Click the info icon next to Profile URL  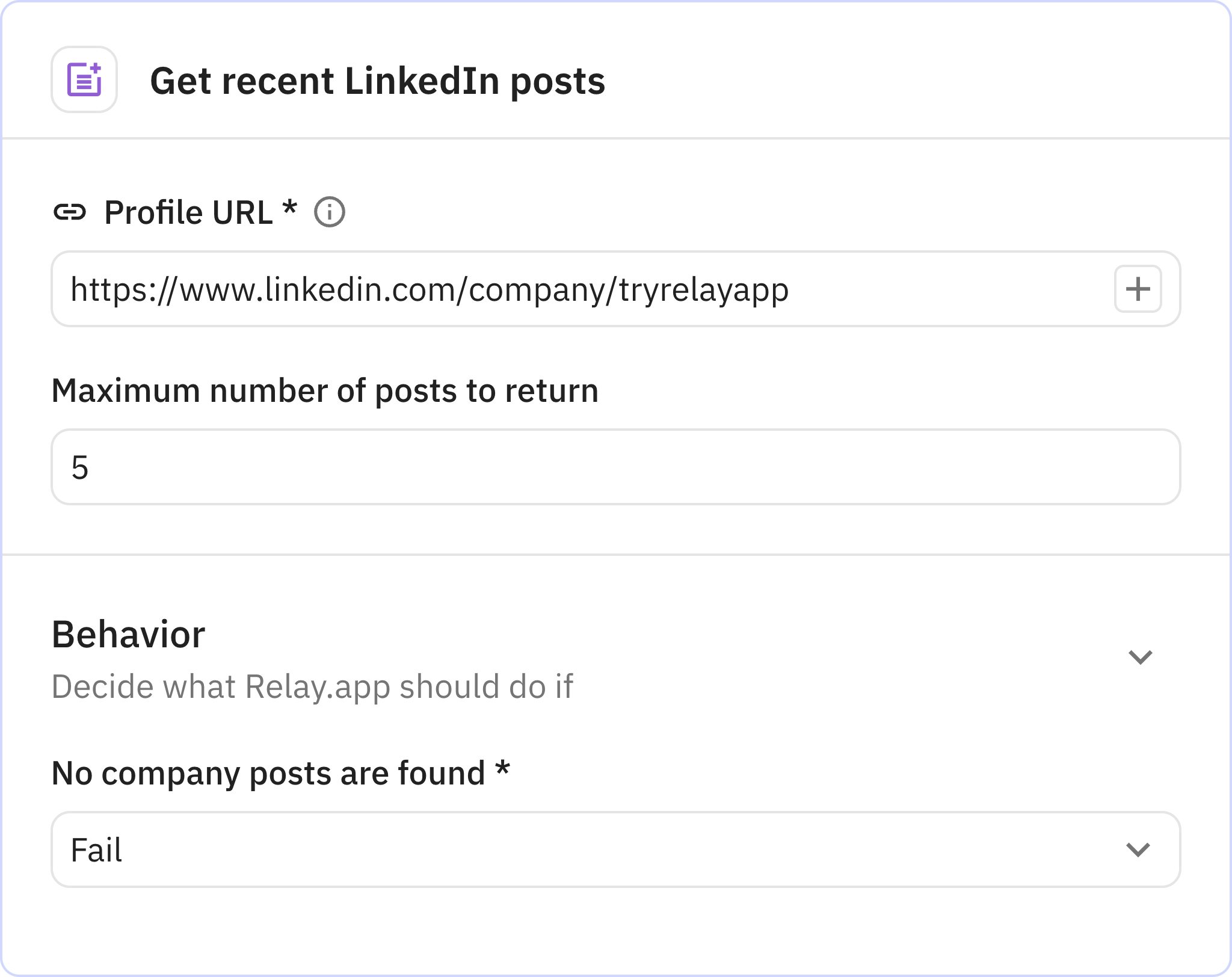point(330,212)
